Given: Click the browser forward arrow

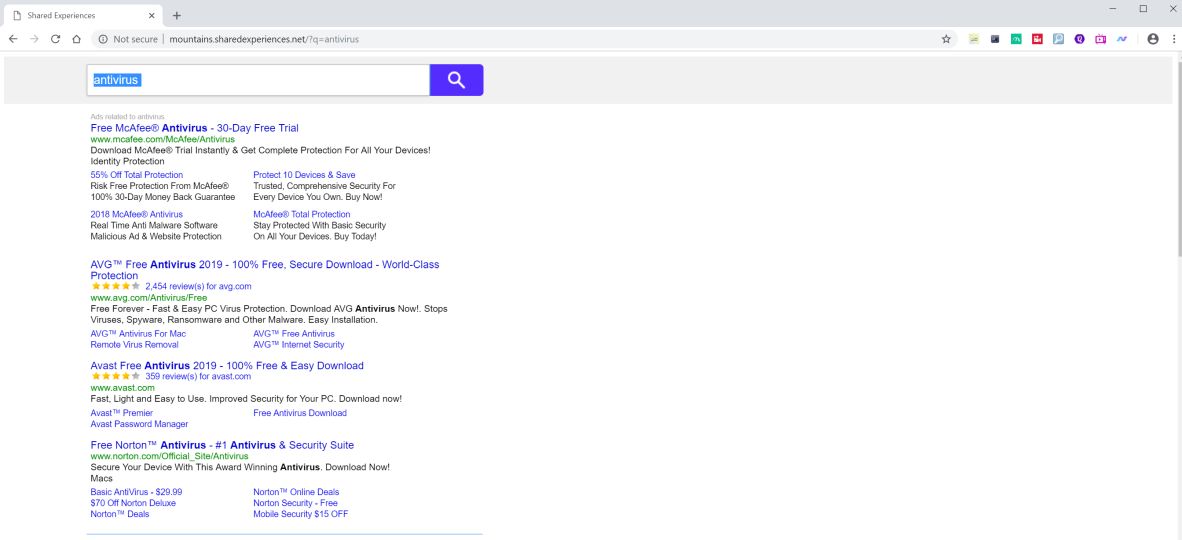Looking at the screenshot, I should (34, 39).
